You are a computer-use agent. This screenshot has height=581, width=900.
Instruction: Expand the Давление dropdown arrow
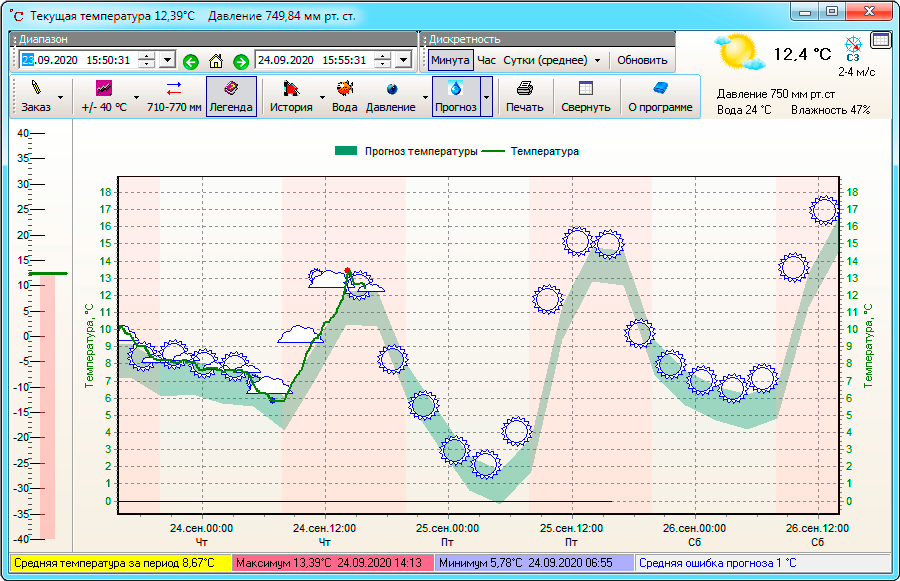[425, 97]
